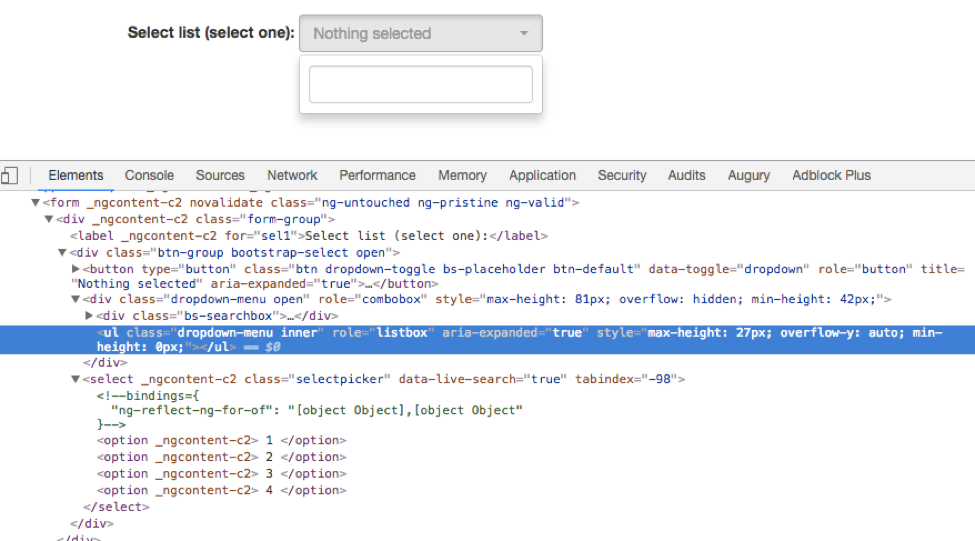Toggle the device toolbar icon in DevTools
Viewport: 975px width, 541px height.
(x=9, y=176)
